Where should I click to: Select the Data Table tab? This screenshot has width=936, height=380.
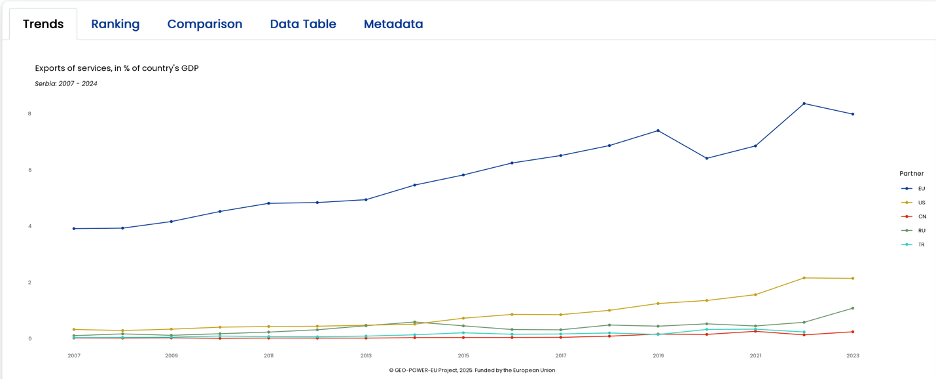[303, 24]
